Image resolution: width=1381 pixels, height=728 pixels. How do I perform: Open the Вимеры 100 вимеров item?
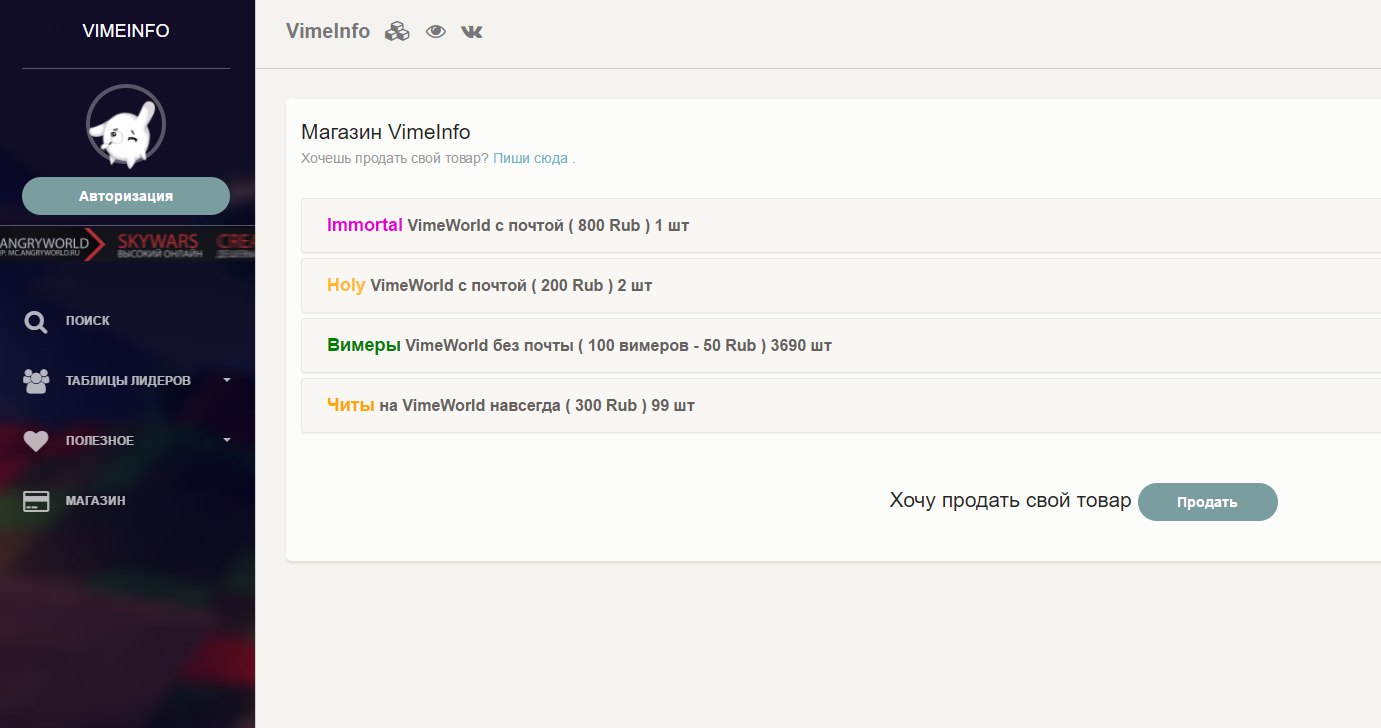841,346
